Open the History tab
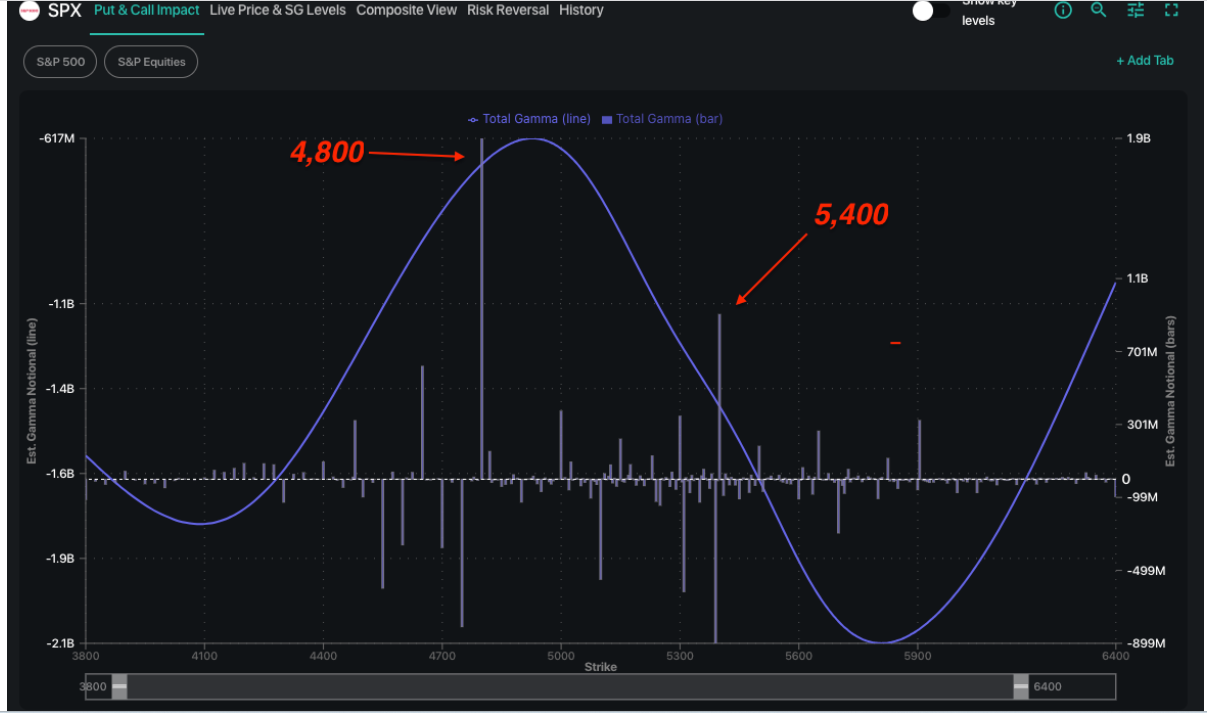Image resolution: width=1207 pixels, height=713 pixels. pos(581,10)
